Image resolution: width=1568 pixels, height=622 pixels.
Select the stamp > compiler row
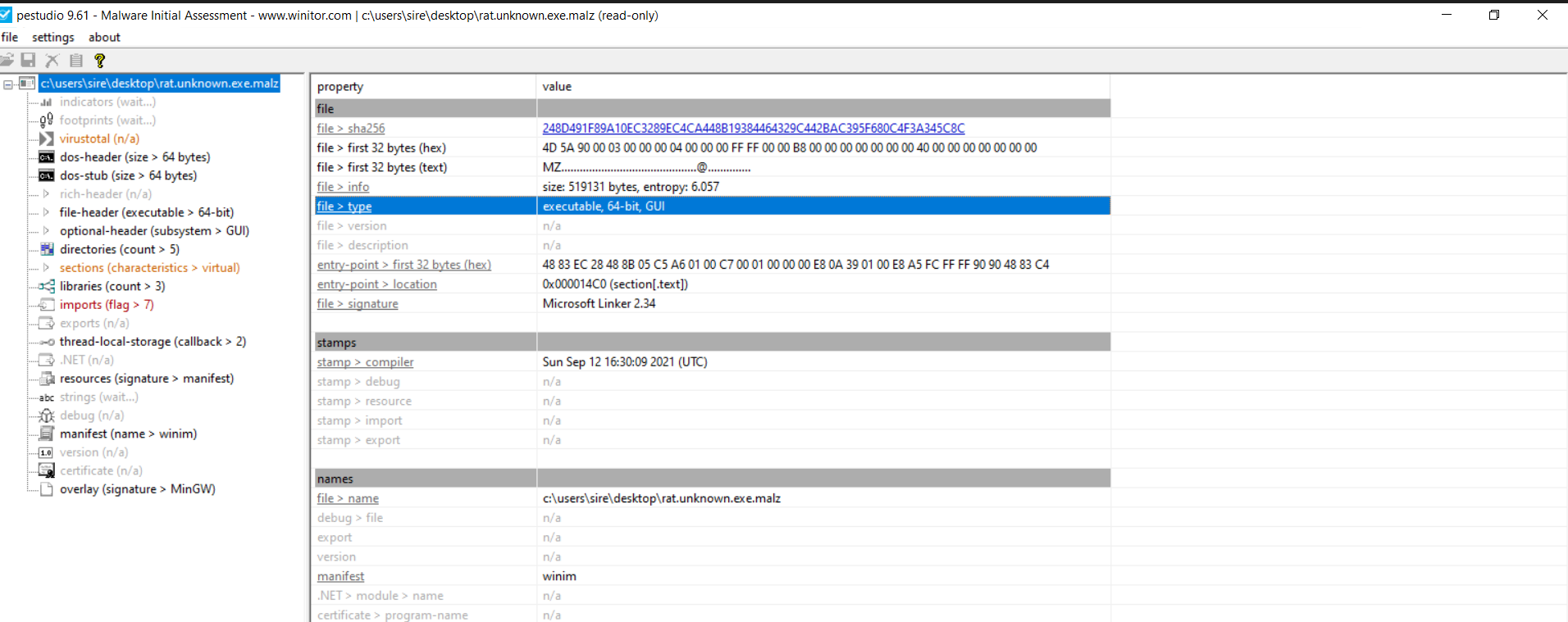click(x=365, y=362)
